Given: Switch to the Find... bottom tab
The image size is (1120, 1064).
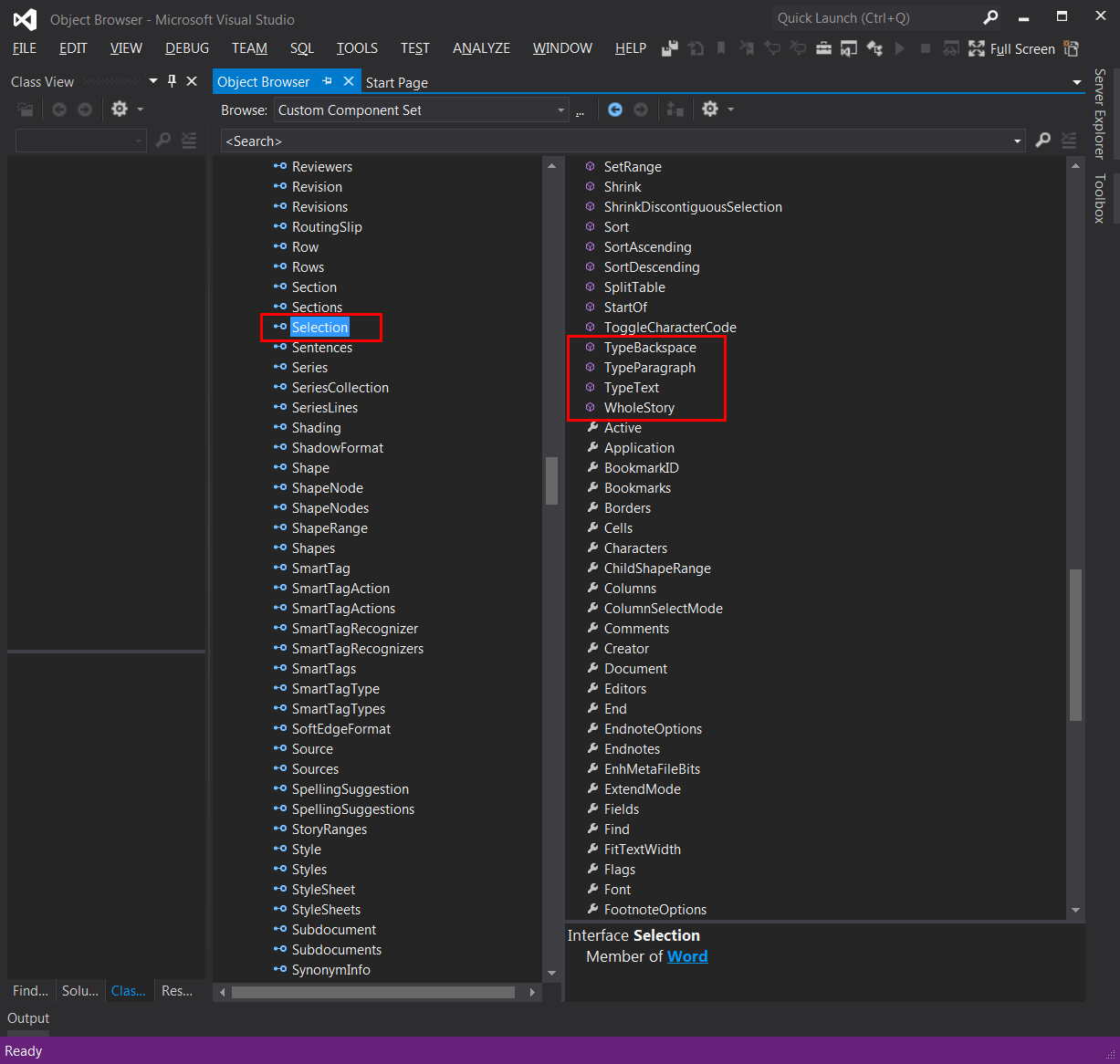Looking at the screenshot, I should [x=31, y=990].
